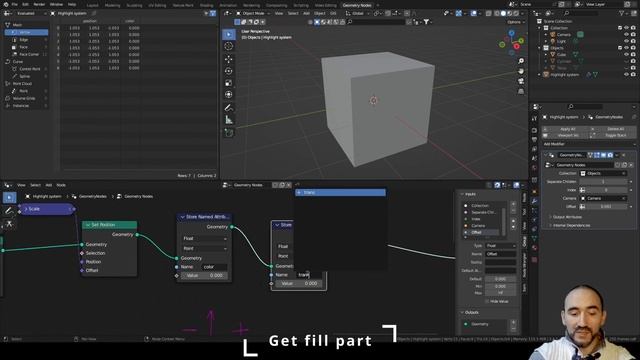Open the Window menu
Screen dimensions: 640x360
(x=56, y=4)
